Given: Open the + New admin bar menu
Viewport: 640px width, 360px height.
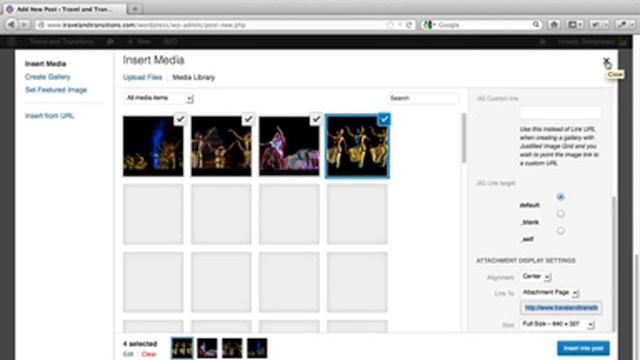Looking at the screenshot, I should click(x=140, y=42).
